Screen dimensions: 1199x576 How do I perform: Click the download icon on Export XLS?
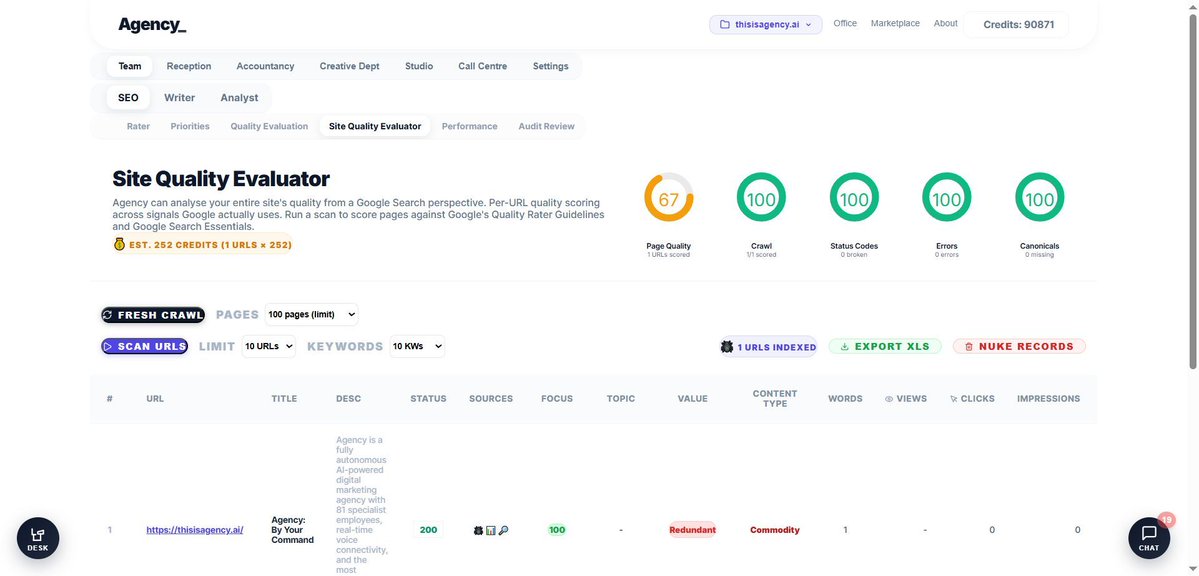click(845, 347)
